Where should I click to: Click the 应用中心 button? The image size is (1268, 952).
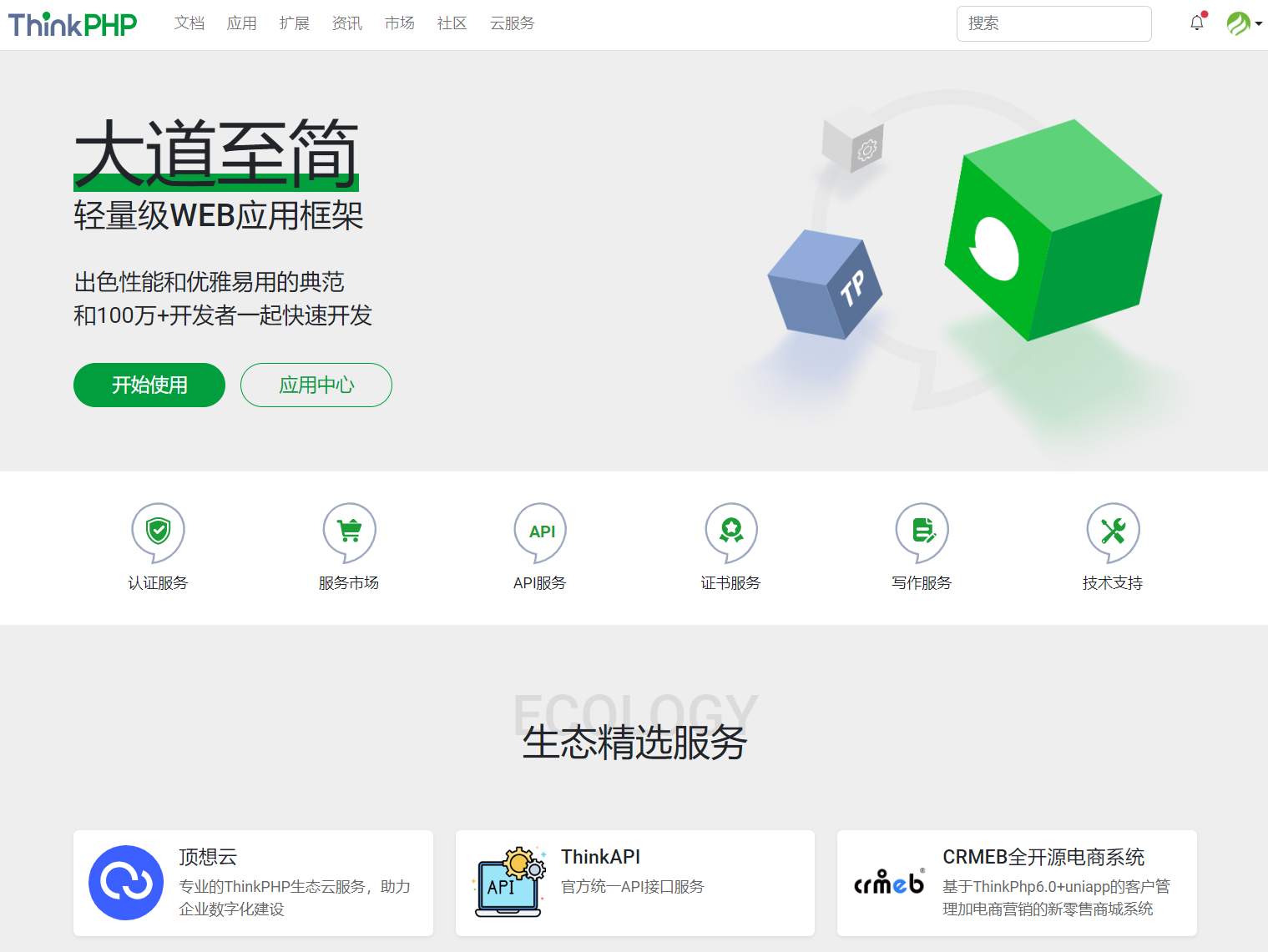pos(316,385)
